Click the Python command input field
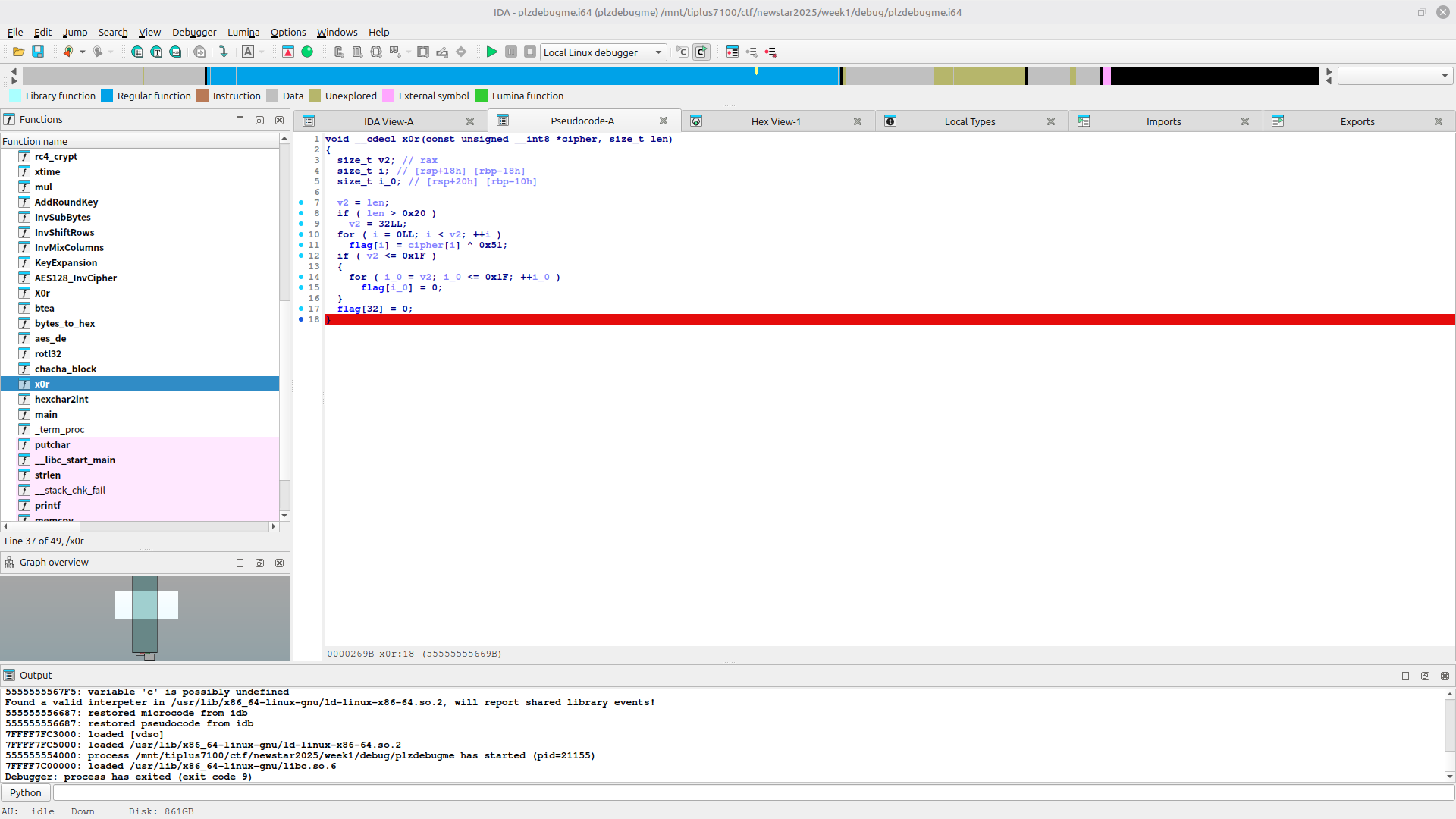The image size is (1456, 819). click(x=751, y=792)
